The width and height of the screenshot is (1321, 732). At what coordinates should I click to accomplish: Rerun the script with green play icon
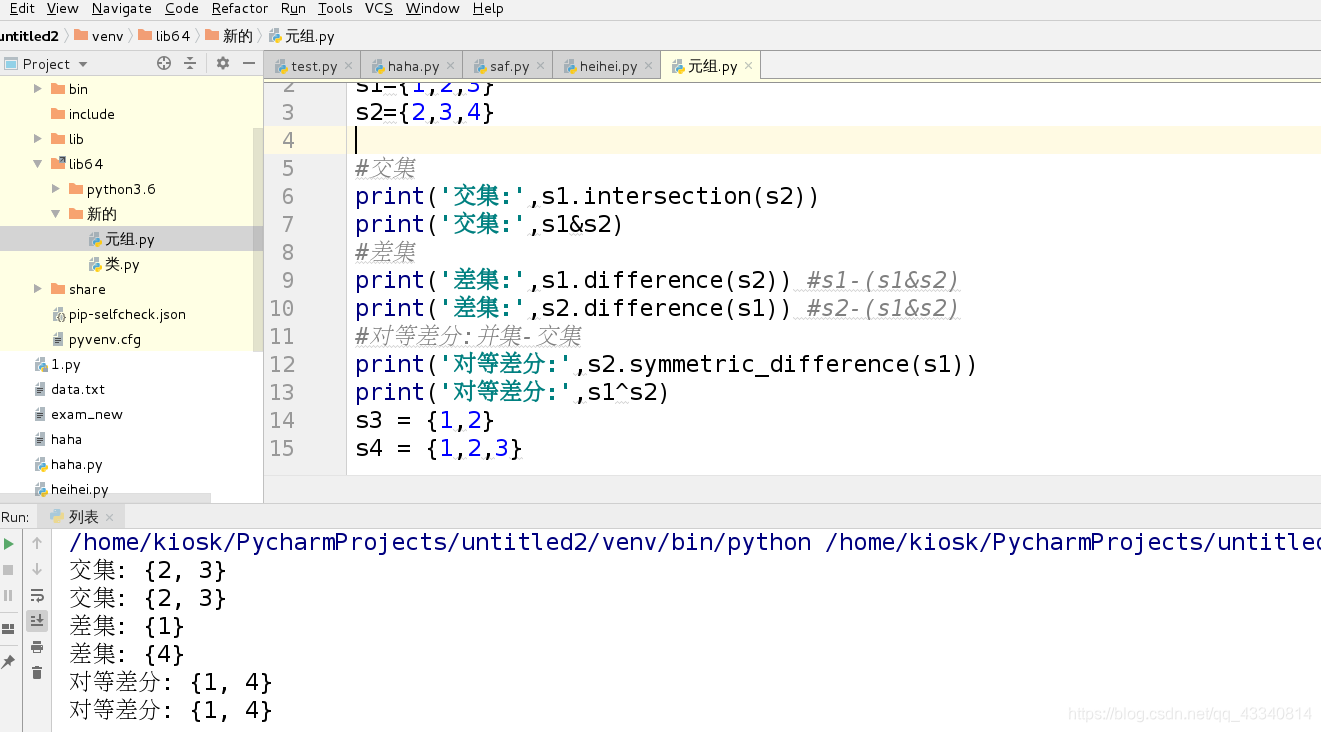point(9,544)
